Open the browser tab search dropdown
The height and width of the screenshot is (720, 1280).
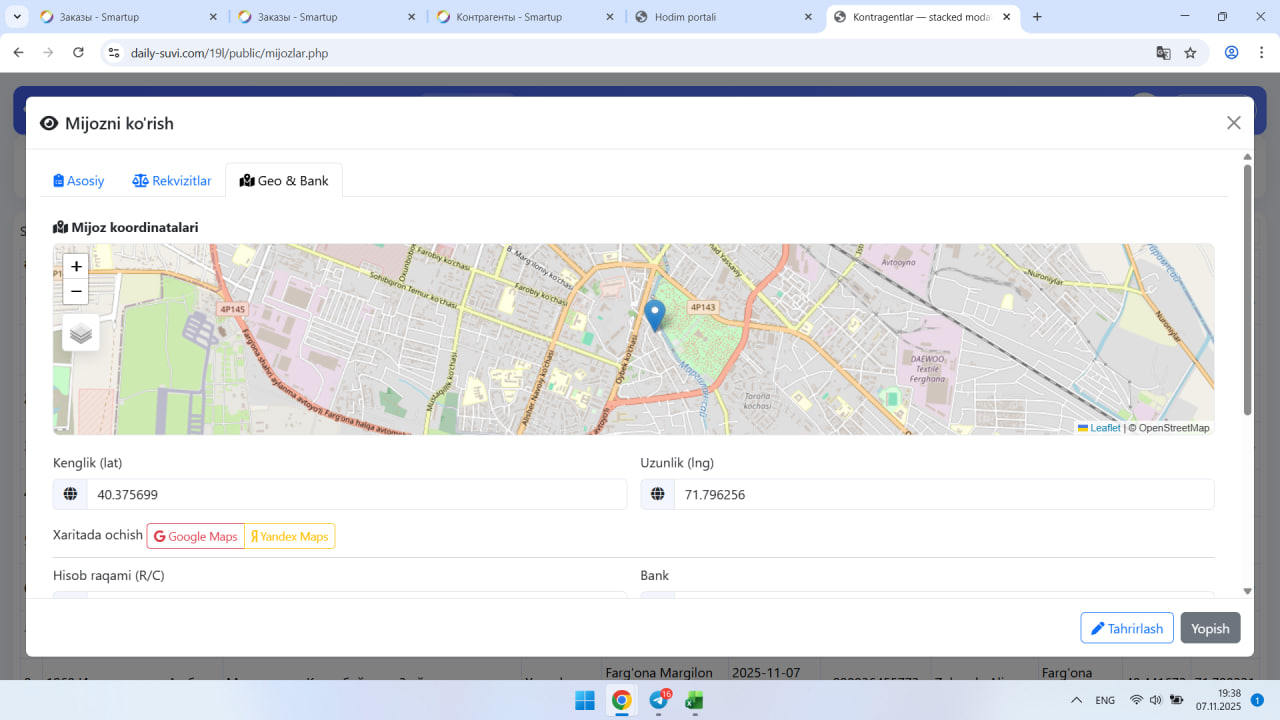tap(17, 17)
